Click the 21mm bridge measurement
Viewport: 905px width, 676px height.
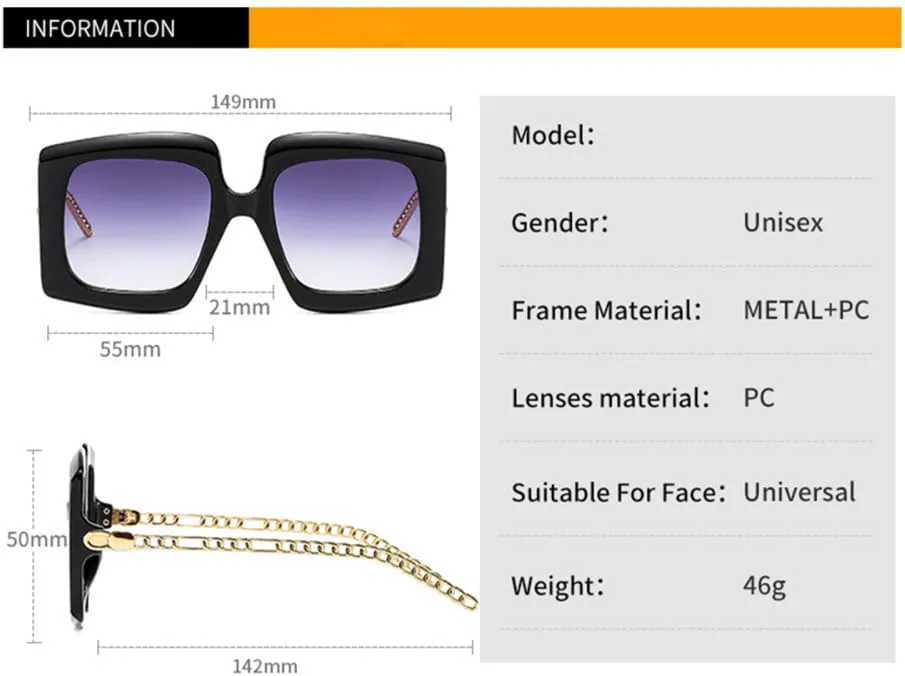(x=240, y=307)
